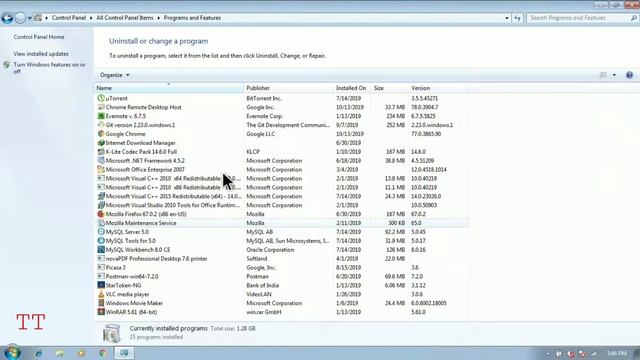This screenshot has height=360, width=640.
Task: Click the WinRAR 5.61 icon
Action: (x=101, y=312)
